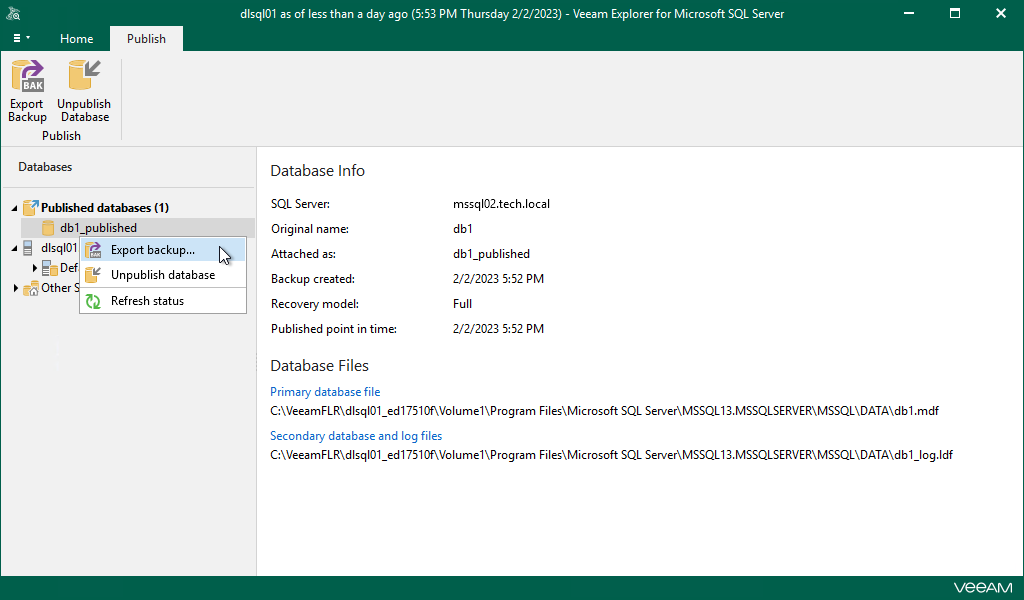Open the main application menu dropdown
This screenshot has height=600, width=1024.
(x=21, y=38)
